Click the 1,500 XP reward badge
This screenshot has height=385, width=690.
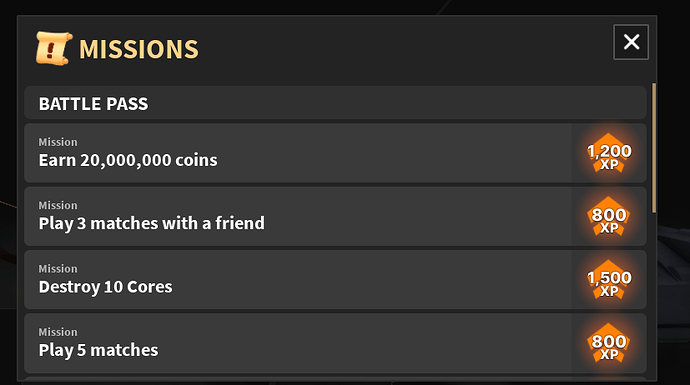pos(609,280)
